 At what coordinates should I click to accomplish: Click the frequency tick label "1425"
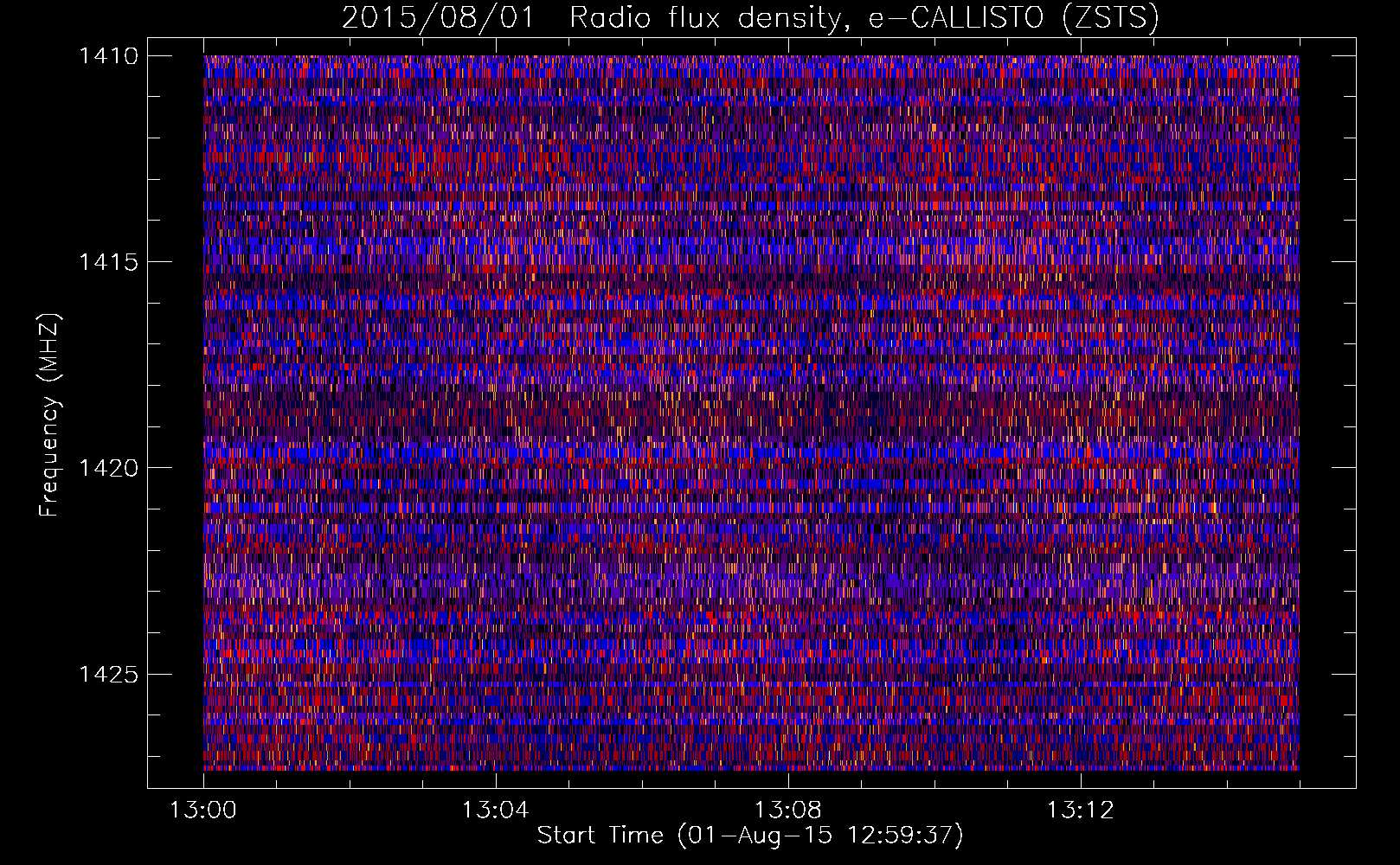pos(109,674)
